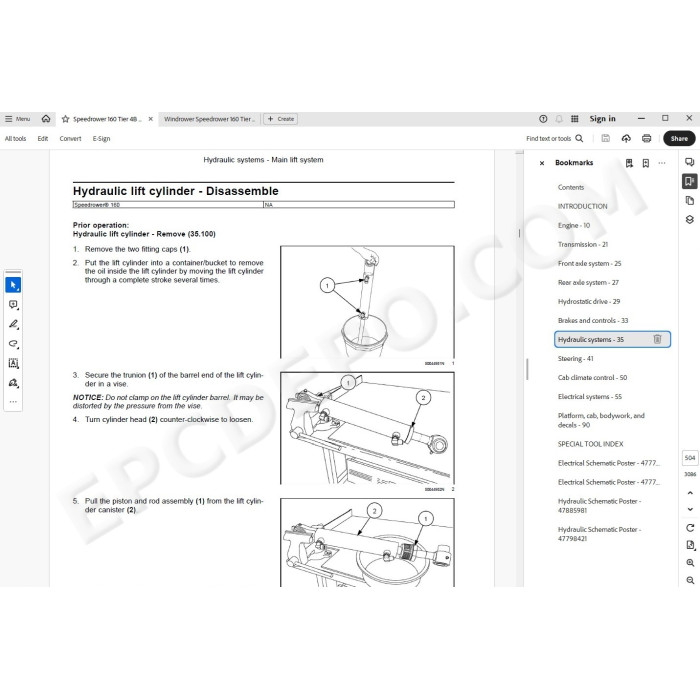Click the print icon
Viewport: 700px width, 700px height.
pos(646,138)
